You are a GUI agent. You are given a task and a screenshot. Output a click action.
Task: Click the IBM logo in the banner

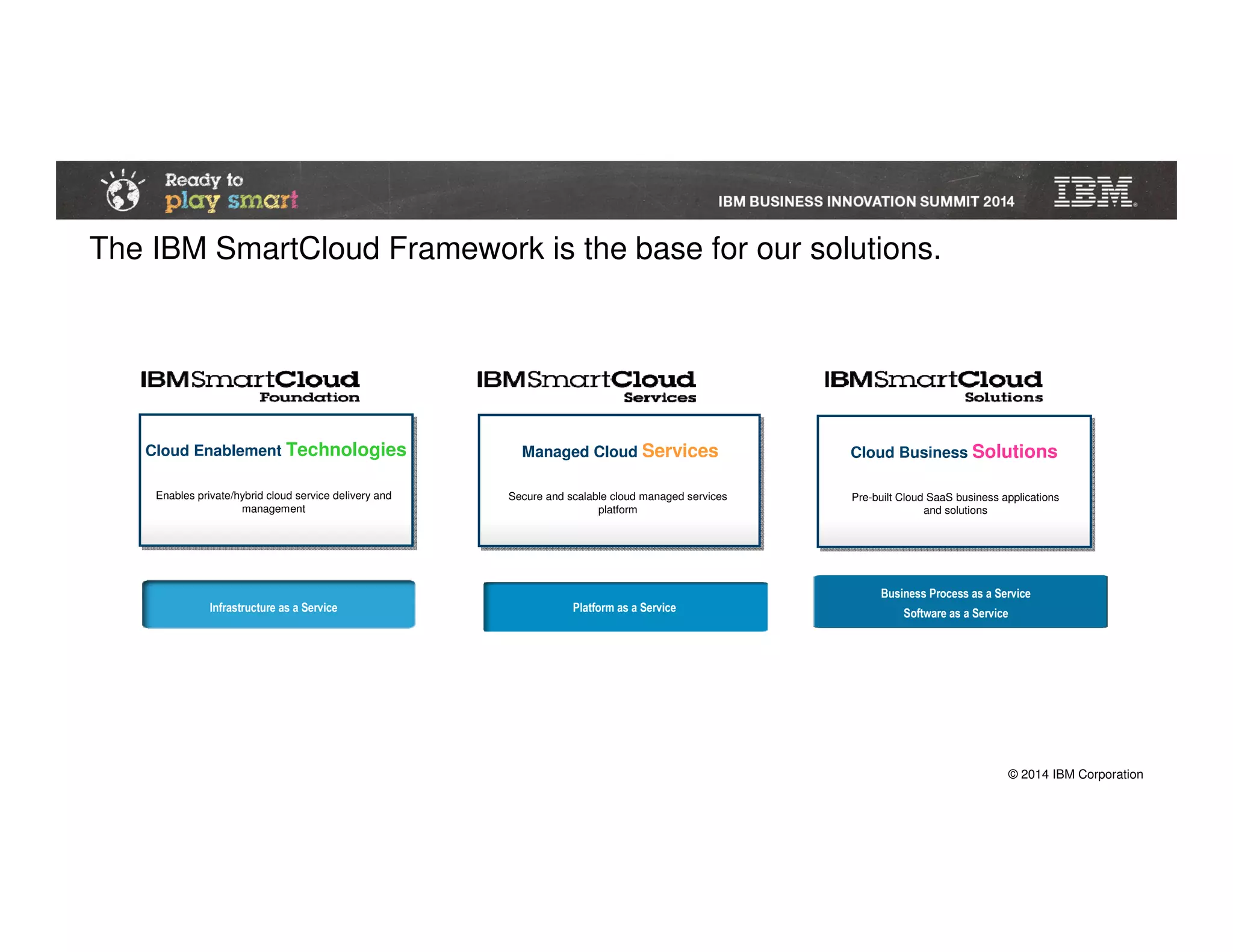tap(1095, 191)
